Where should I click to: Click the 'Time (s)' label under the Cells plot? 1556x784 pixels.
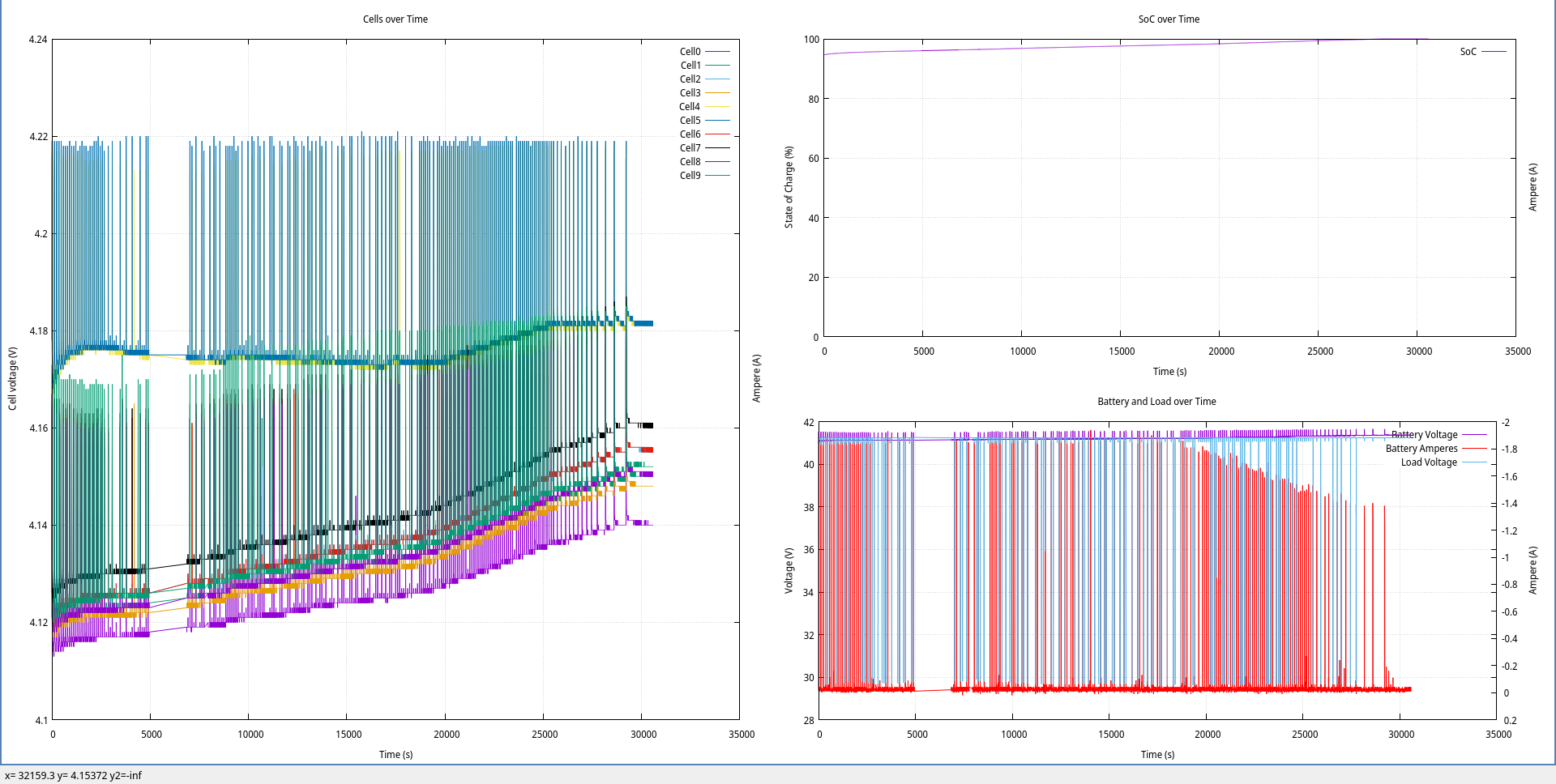(395, 754)
